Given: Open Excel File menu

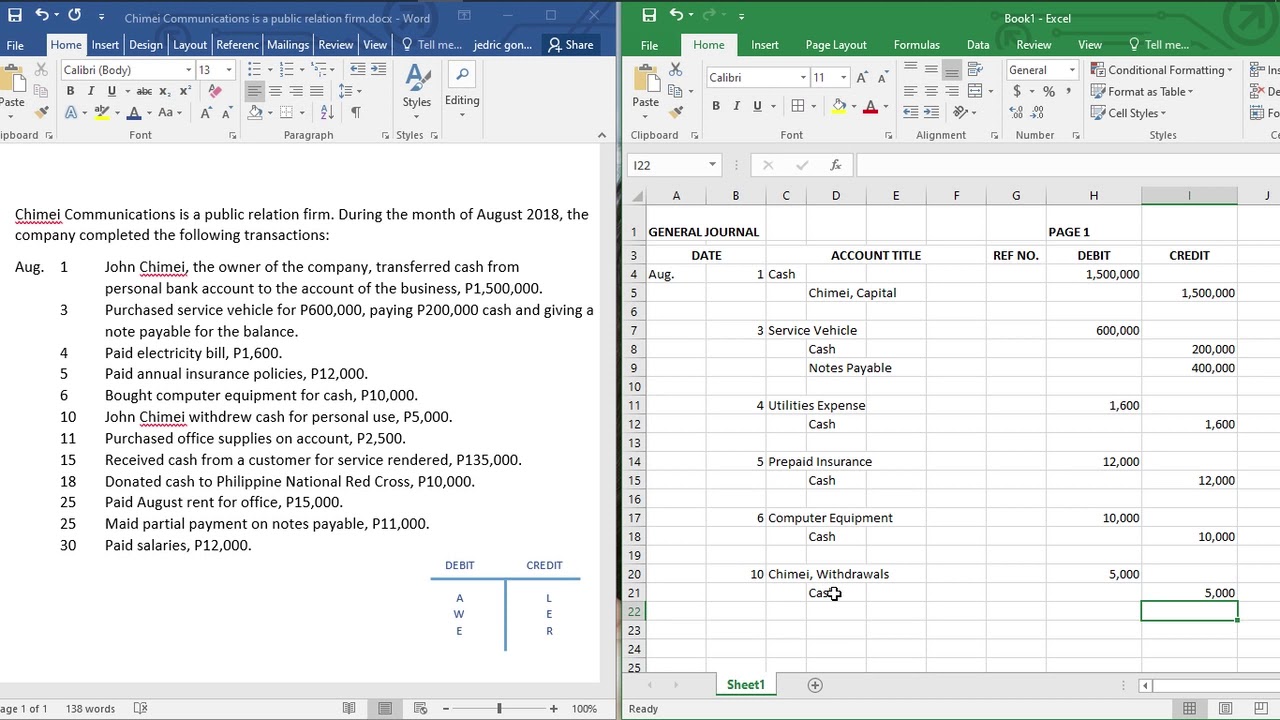Looking at the screenshot, I should 649,45.
